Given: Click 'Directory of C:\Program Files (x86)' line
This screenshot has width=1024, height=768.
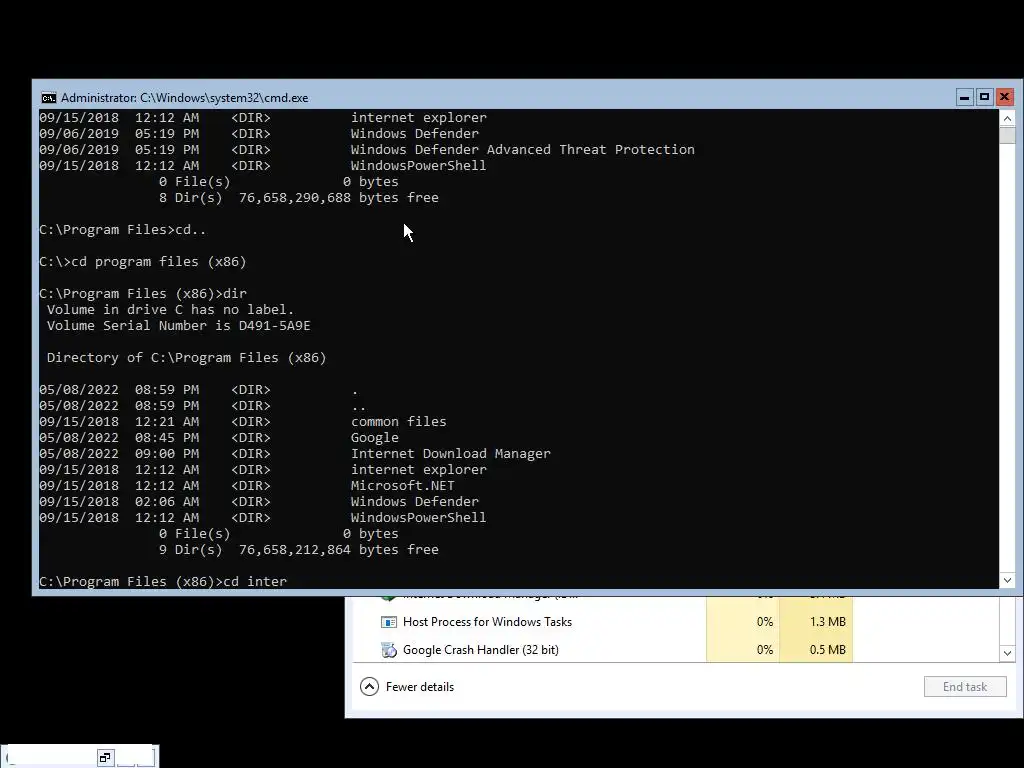Looking at the screenshot, I should tap(186, 357).
